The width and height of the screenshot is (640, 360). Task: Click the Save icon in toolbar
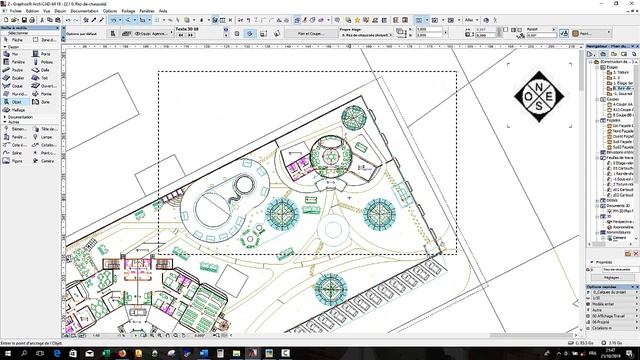click(x=24, y=20)
